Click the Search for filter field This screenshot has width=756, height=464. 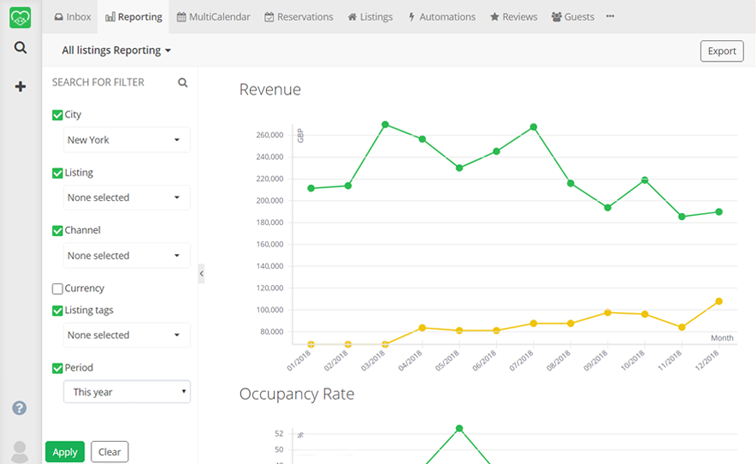(110, 83)
